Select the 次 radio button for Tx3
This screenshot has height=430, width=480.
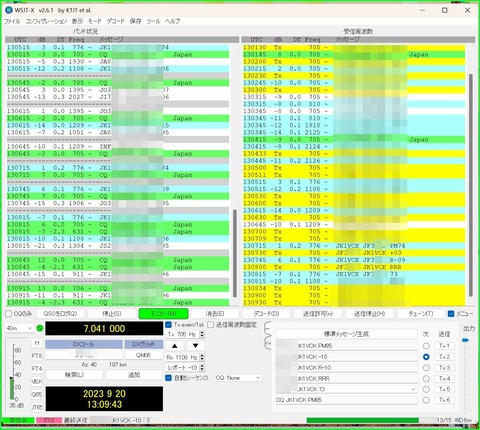coord(426,368)
